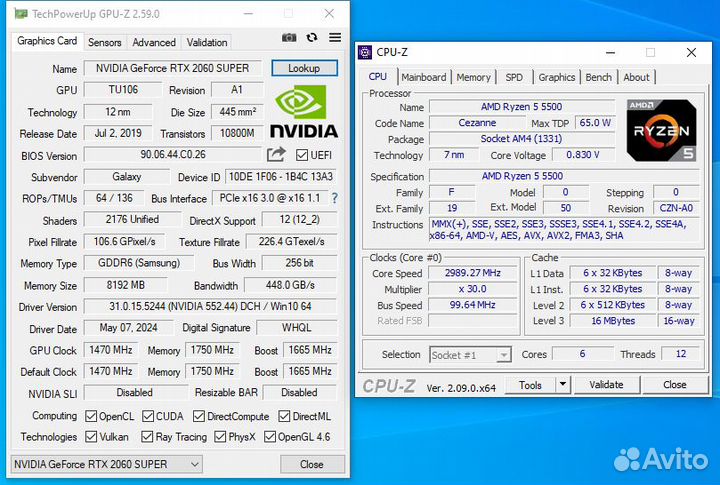
Task: Switch to the Validation tab in GPU-Z
Action: pyautogui.click(x=207, y=42)
